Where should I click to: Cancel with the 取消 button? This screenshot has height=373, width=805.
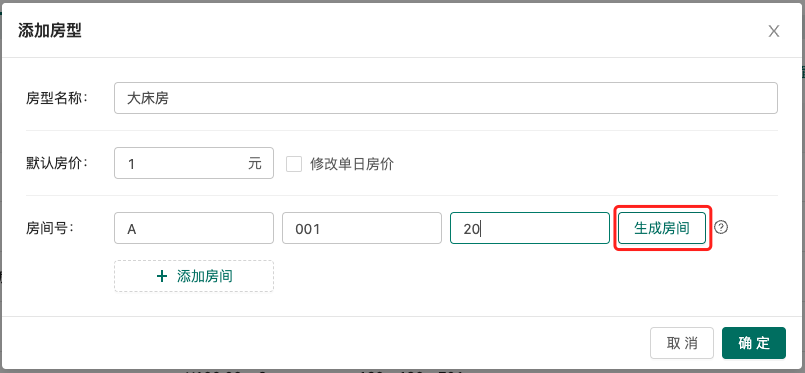coord(682,343)
